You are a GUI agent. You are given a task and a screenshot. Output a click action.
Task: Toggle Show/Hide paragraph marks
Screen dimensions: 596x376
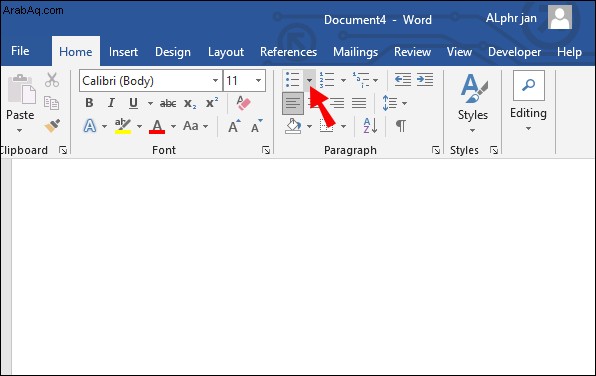click(x=401, y=126)
